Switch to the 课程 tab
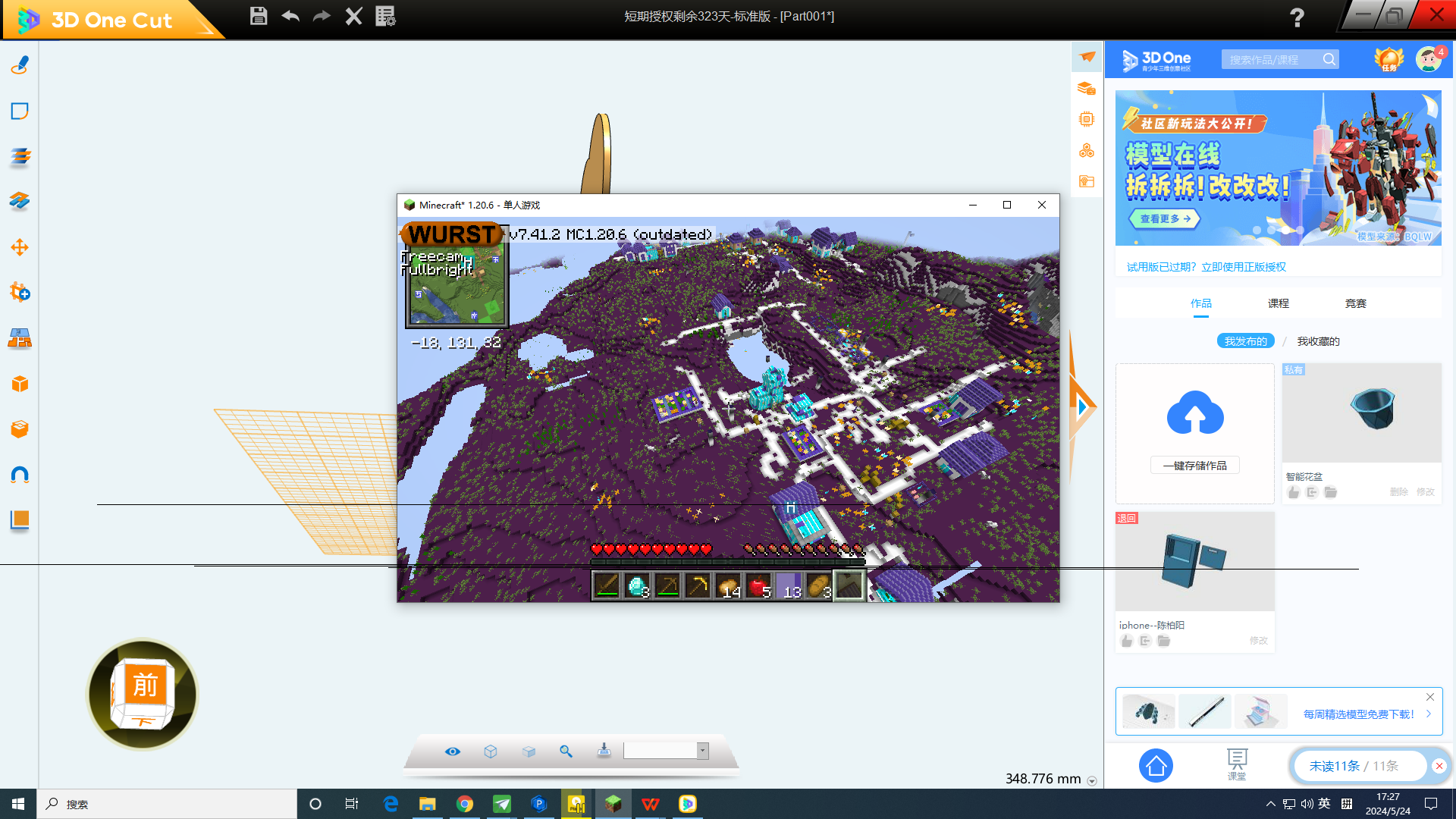 (1278, 303)
